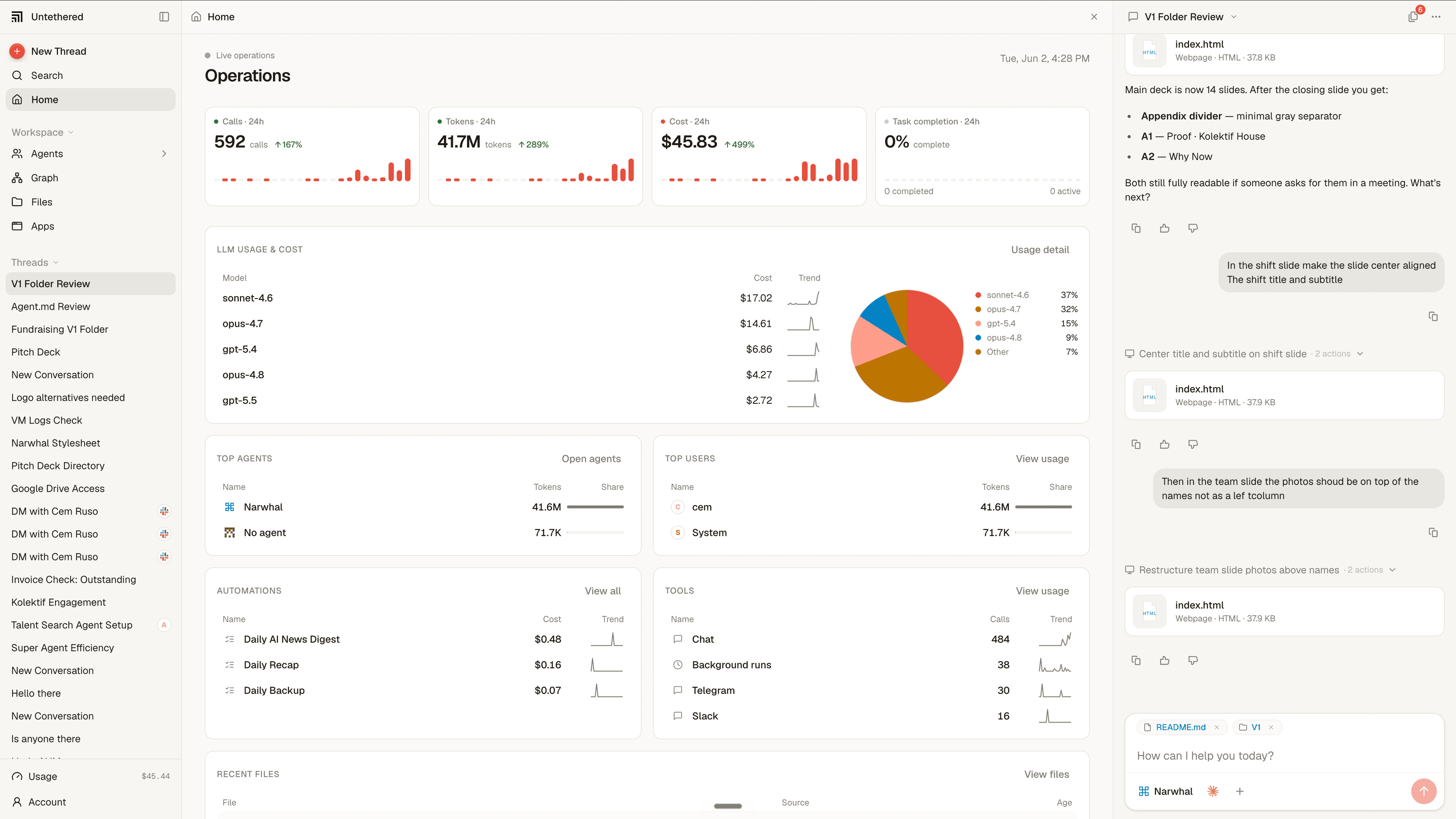Click the gpt-5.4 pink legend swatch

click(978, 324)
